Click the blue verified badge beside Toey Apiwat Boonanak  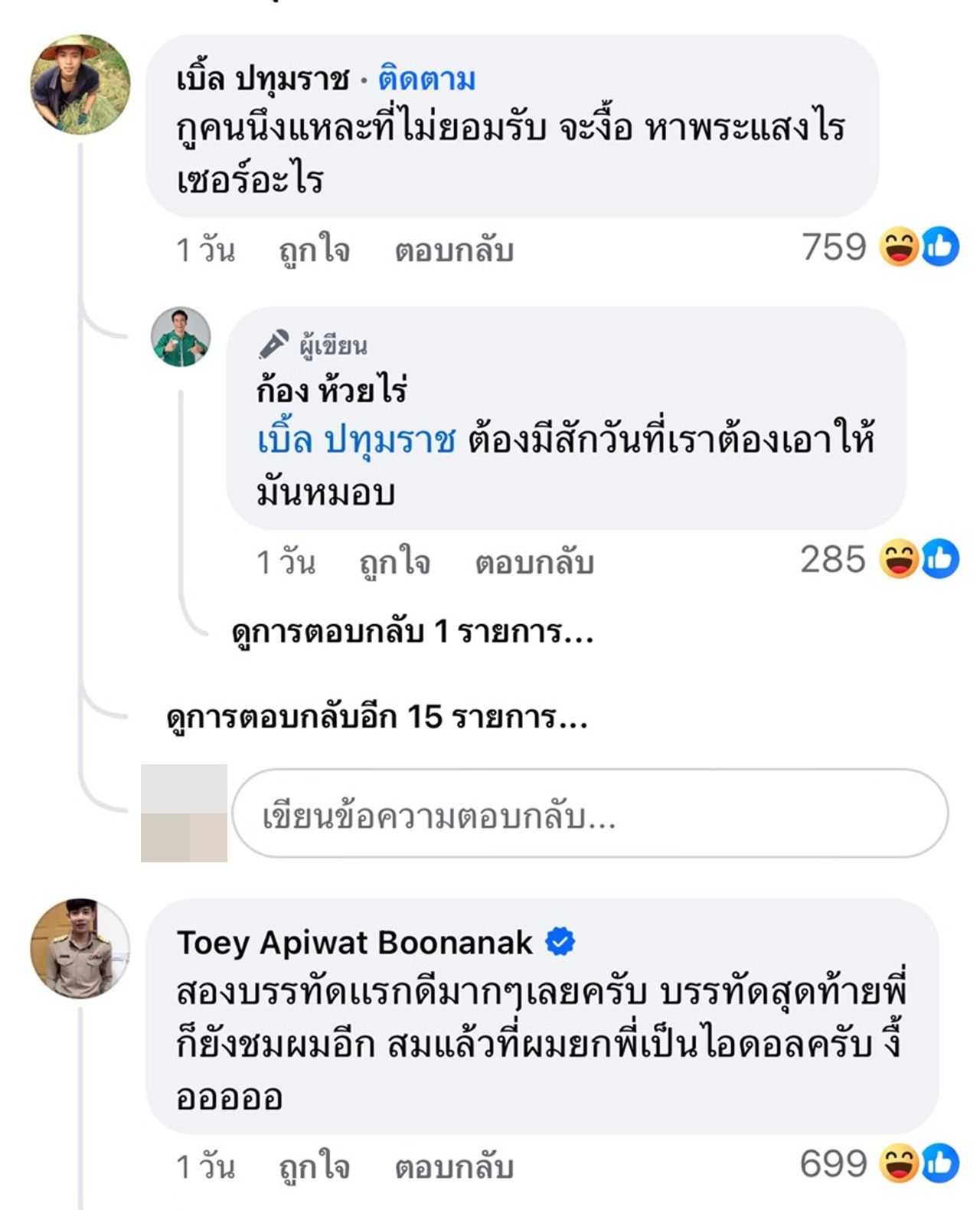pos(560,942)
